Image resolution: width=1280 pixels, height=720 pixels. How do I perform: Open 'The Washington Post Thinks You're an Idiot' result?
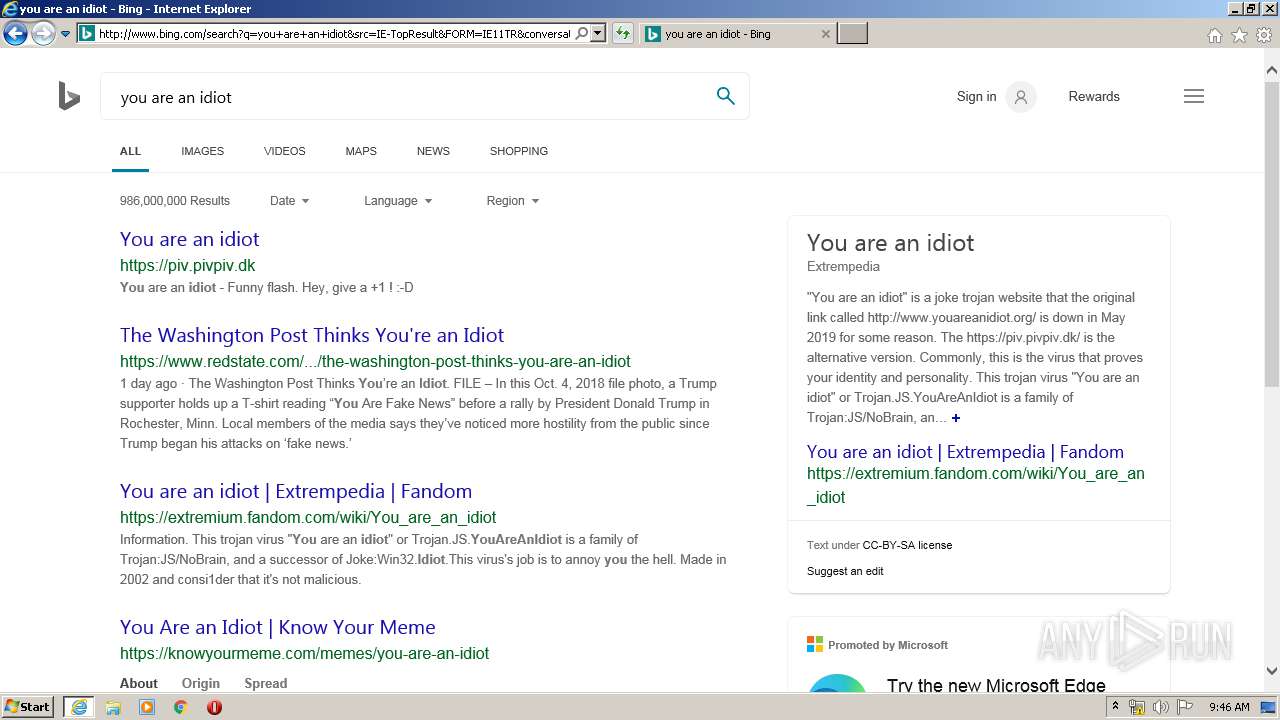(x=312, y=335)
